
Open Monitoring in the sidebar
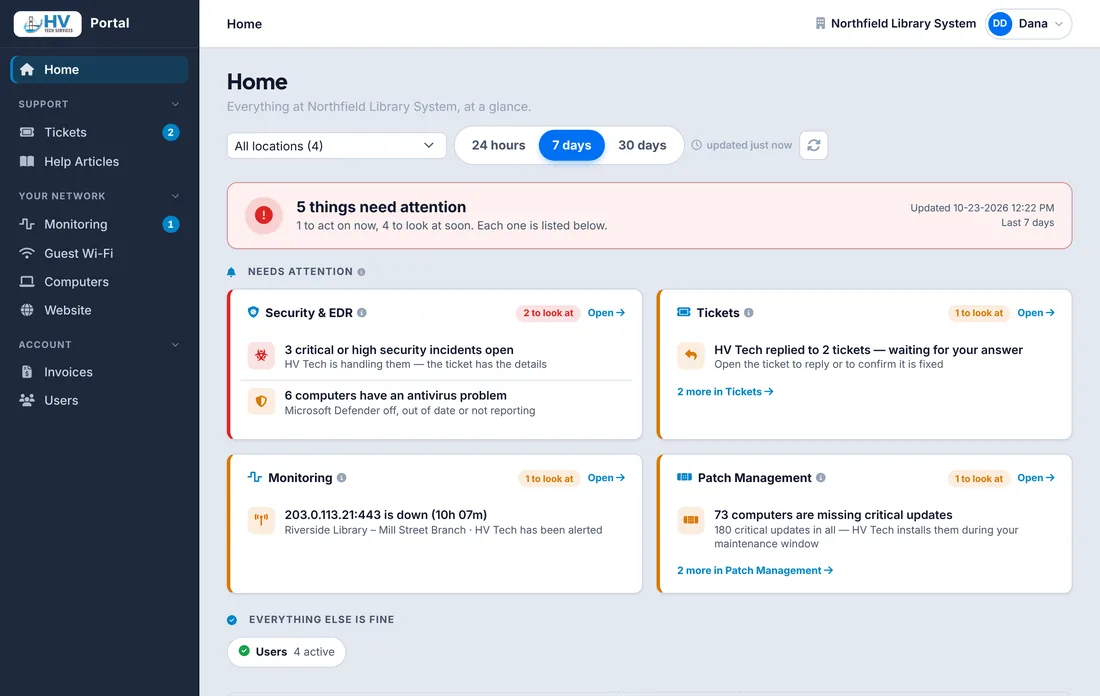coord(100,224)
